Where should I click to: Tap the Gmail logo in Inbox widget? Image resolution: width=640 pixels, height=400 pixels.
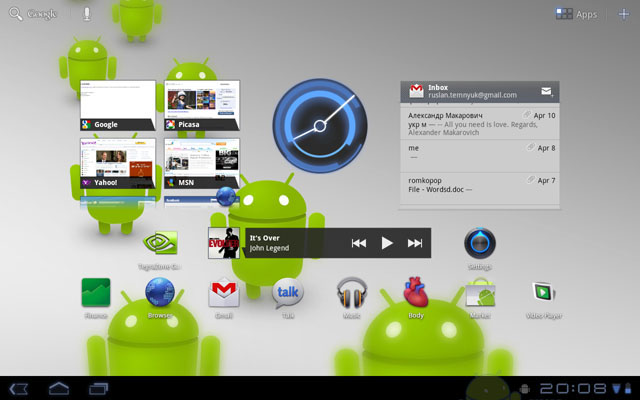click(416, 91)
